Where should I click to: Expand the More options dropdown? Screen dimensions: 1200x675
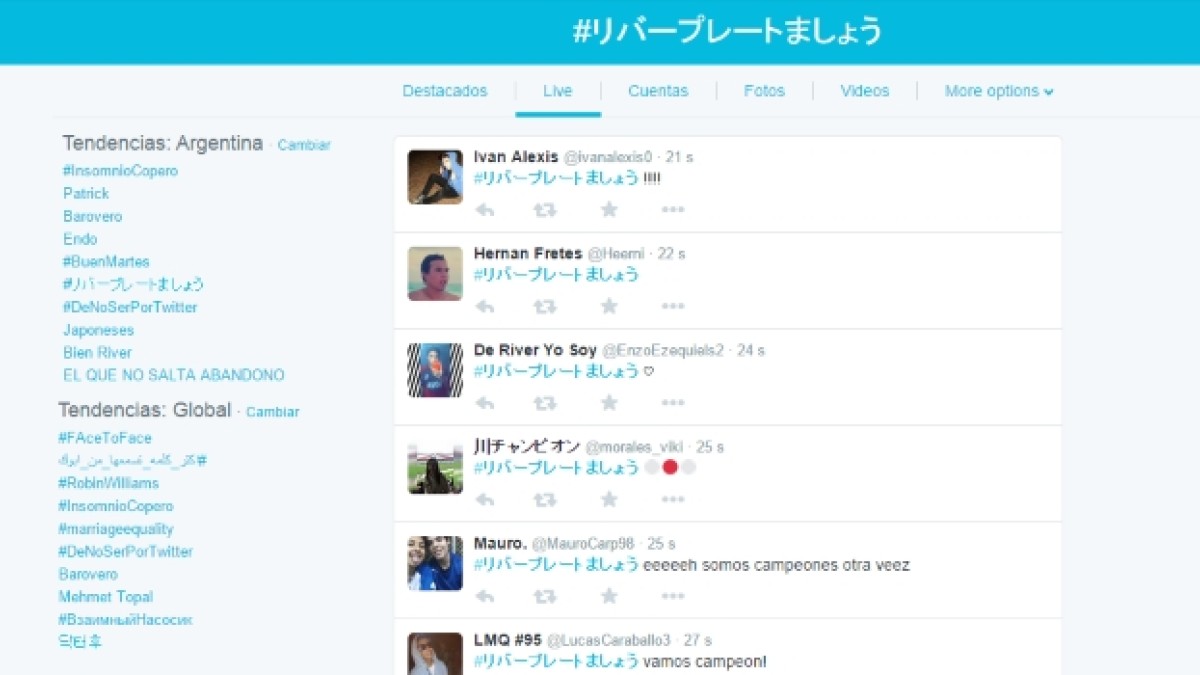point(998,91)
